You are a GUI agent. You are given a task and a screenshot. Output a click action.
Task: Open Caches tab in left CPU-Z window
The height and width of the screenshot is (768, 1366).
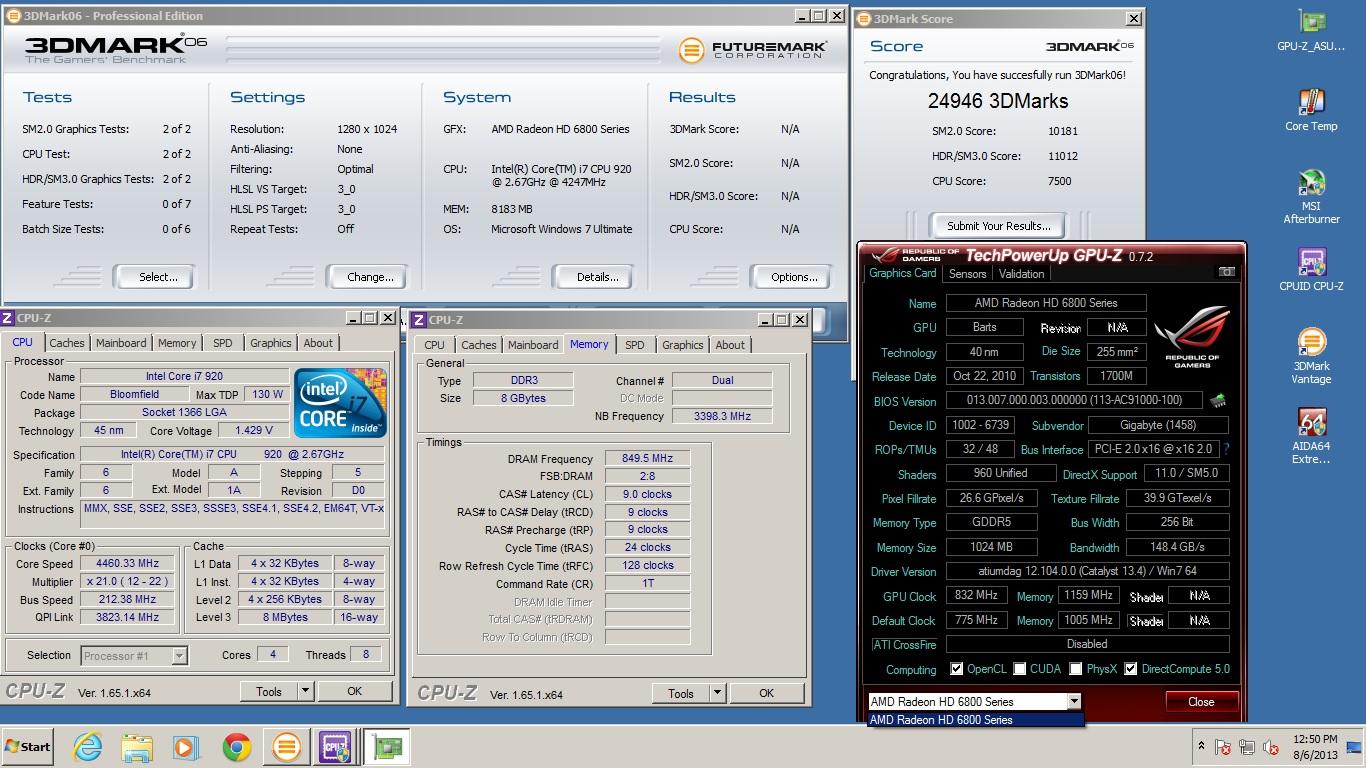tap(67, 343)
